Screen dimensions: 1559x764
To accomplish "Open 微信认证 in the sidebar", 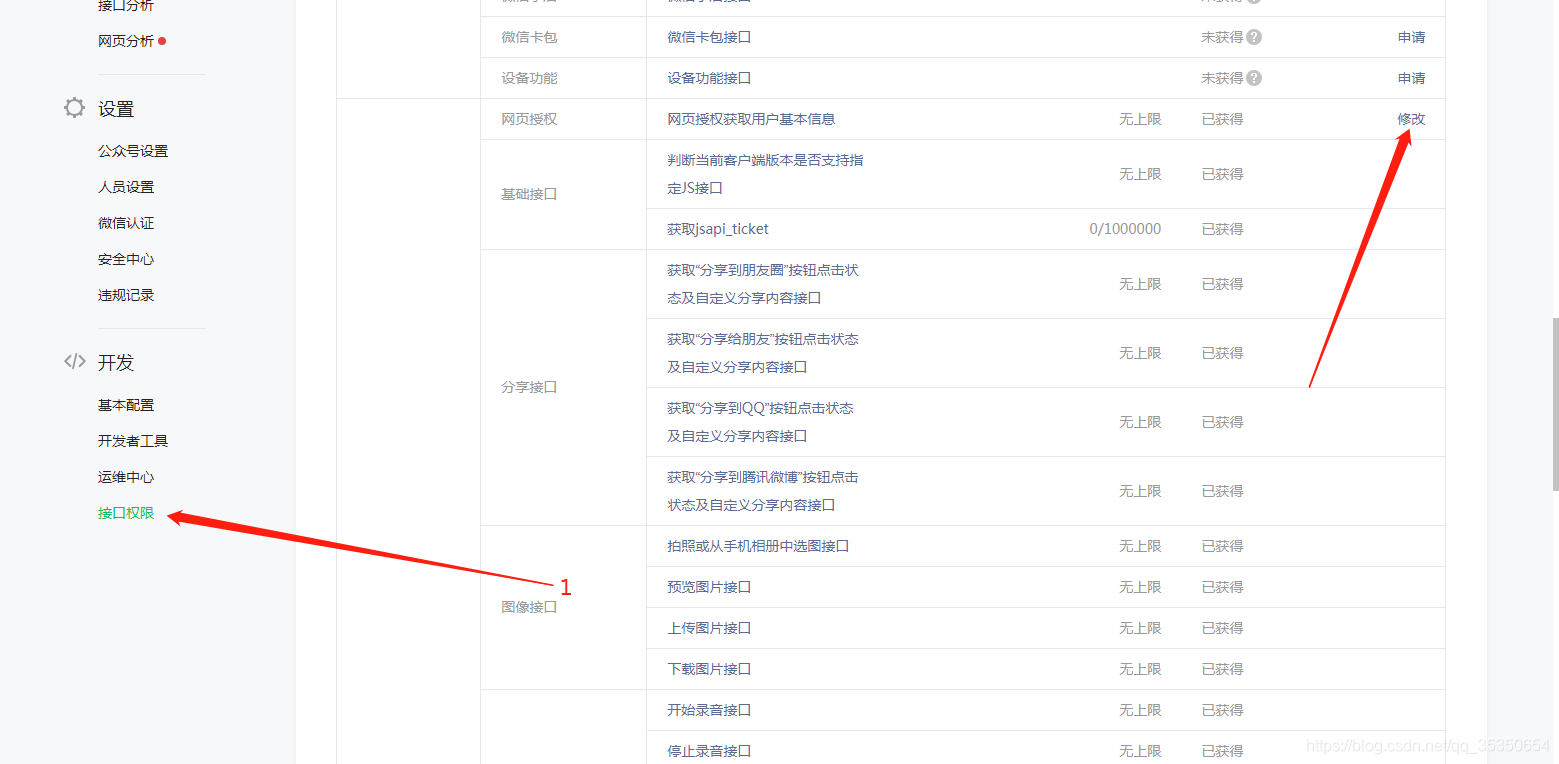I will (x=126, y=223).
